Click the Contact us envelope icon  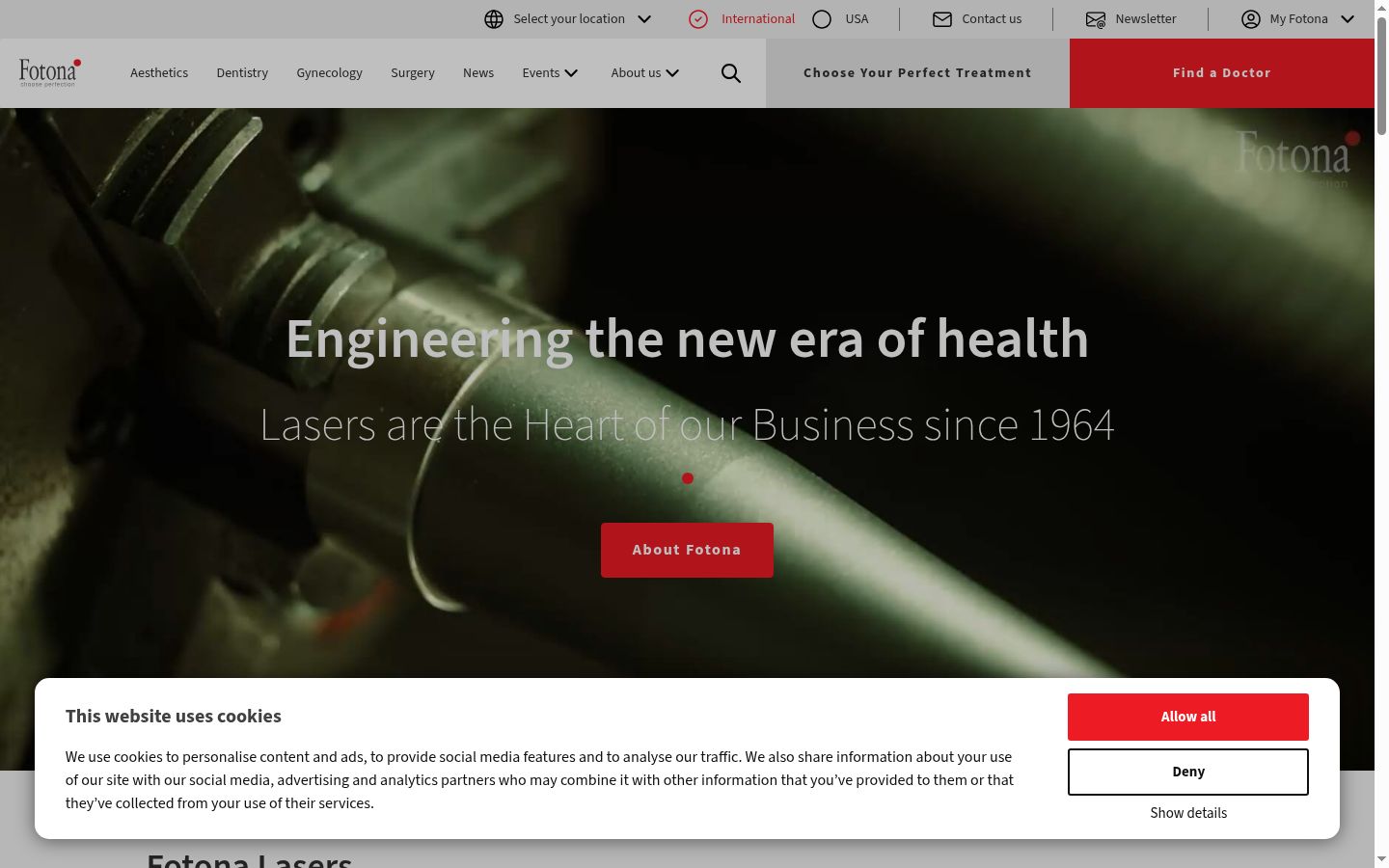pos(942,19)
